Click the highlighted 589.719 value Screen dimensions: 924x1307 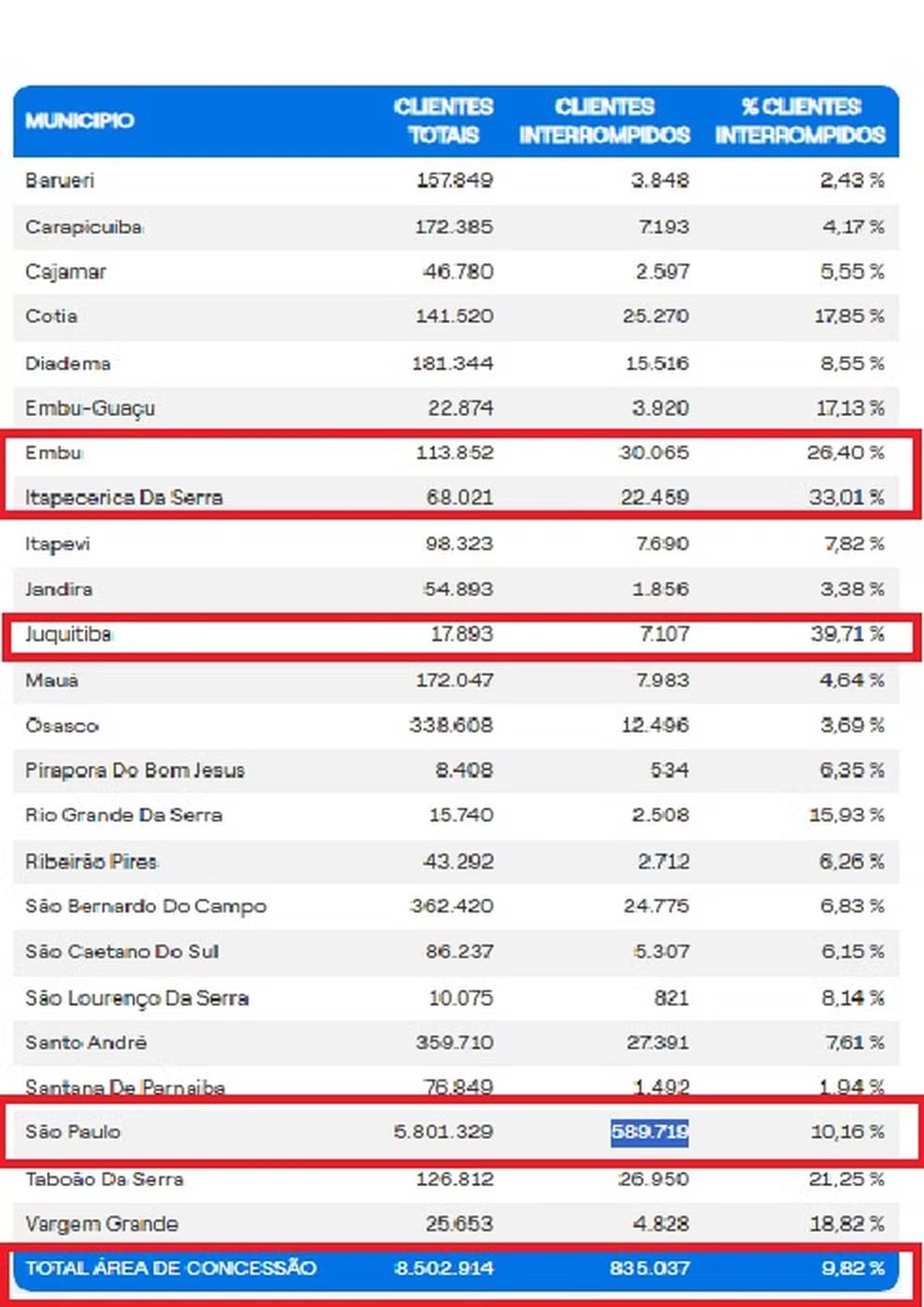coord(649,1131)
